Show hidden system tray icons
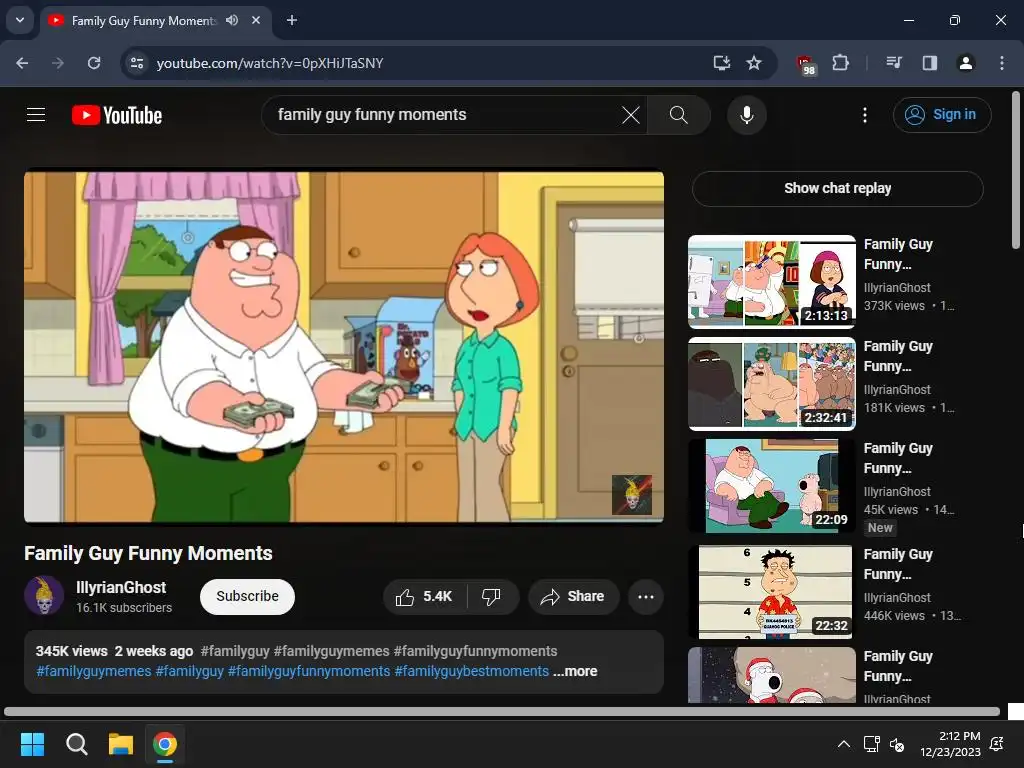Screen dimensions: 1024x768 [844, 744]
